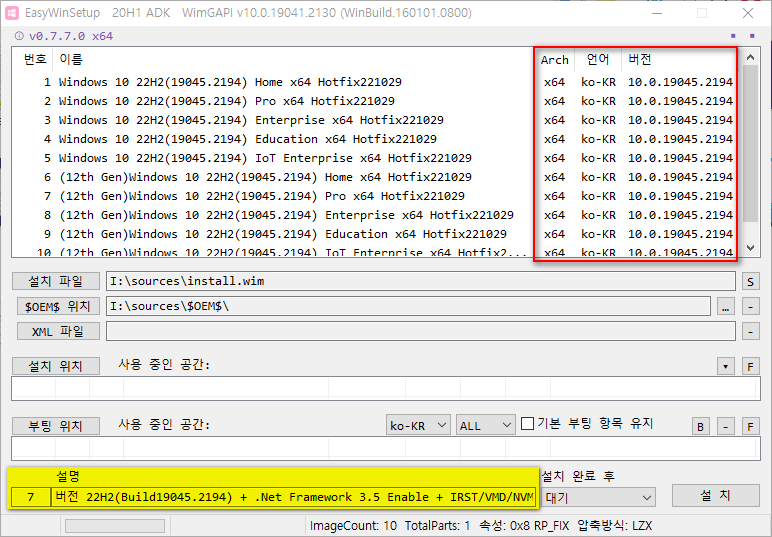Click the 부팅 위치 button
The image size is (772, 537).
(56, 426)
